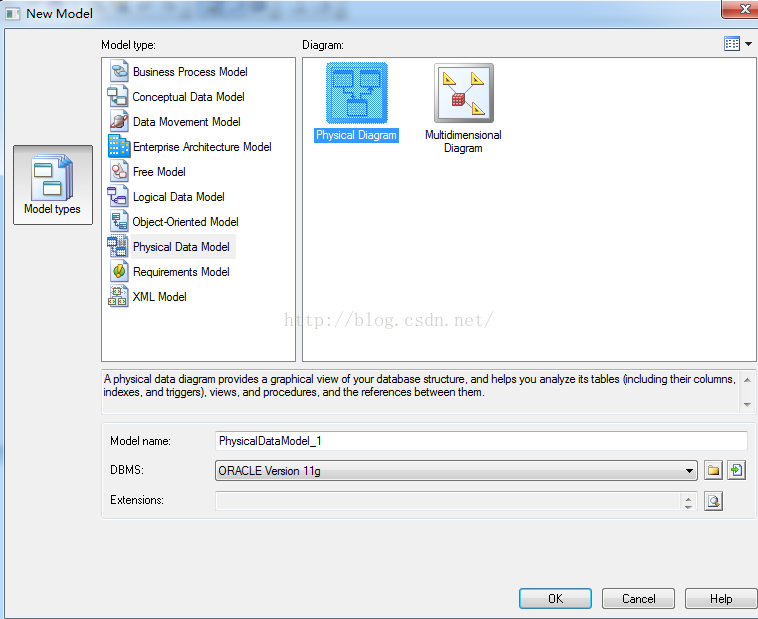Image resolution: width=758 pixels, height=619 pixels.
Task: Click Extensions down arrow stepper
Action: 688,506
